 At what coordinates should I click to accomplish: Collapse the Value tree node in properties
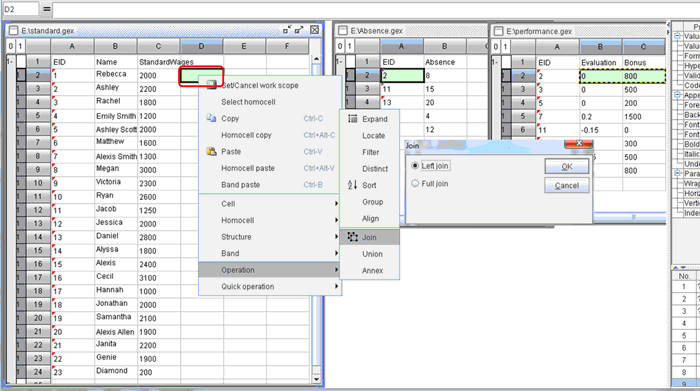pos(677,36)
